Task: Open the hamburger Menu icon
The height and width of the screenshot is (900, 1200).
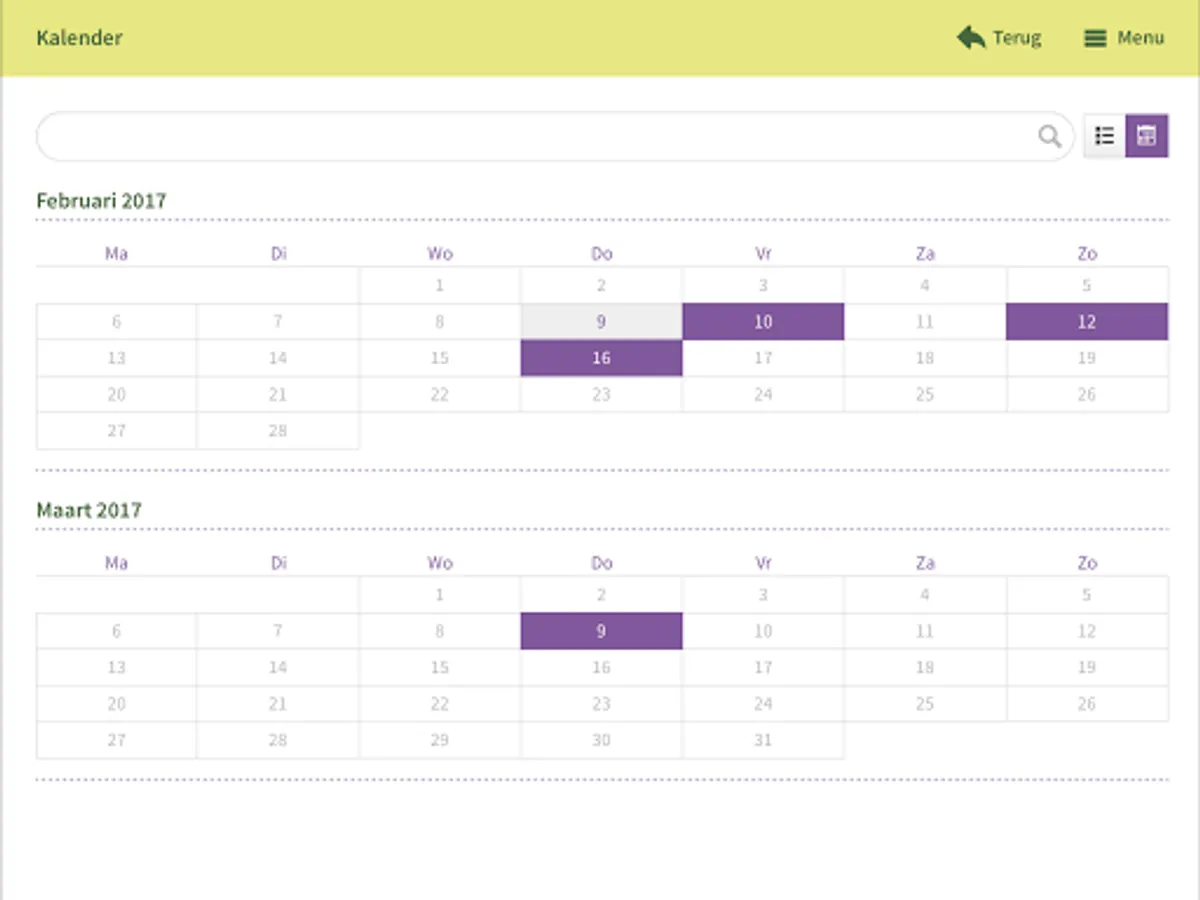Action: (1095, 38)
